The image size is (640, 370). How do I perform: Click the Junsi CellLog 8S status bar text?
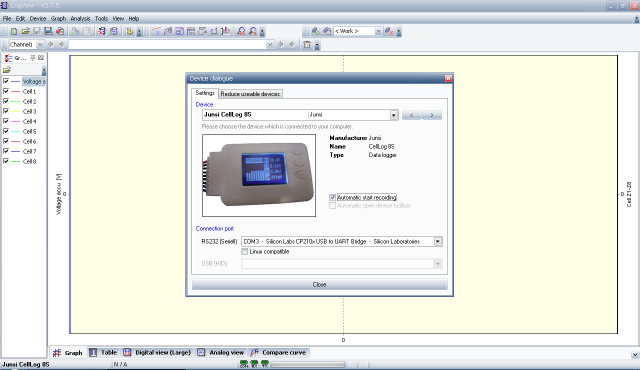point(26,364)
